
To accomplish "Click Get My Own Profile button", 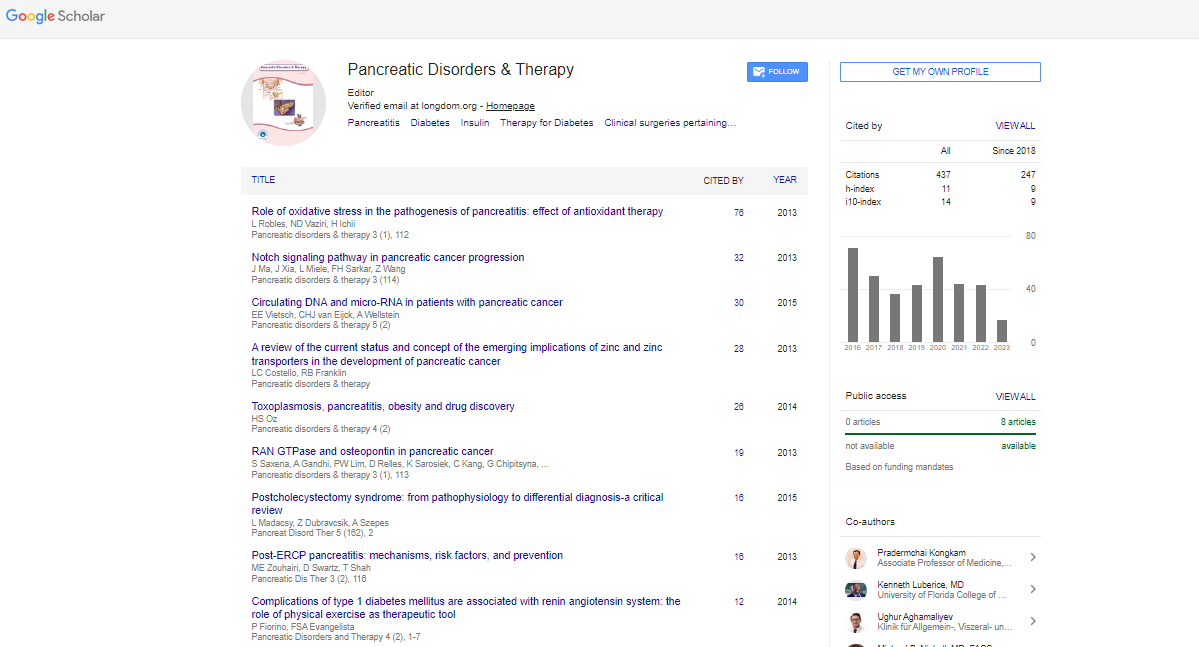I will [x=940, y=72].
